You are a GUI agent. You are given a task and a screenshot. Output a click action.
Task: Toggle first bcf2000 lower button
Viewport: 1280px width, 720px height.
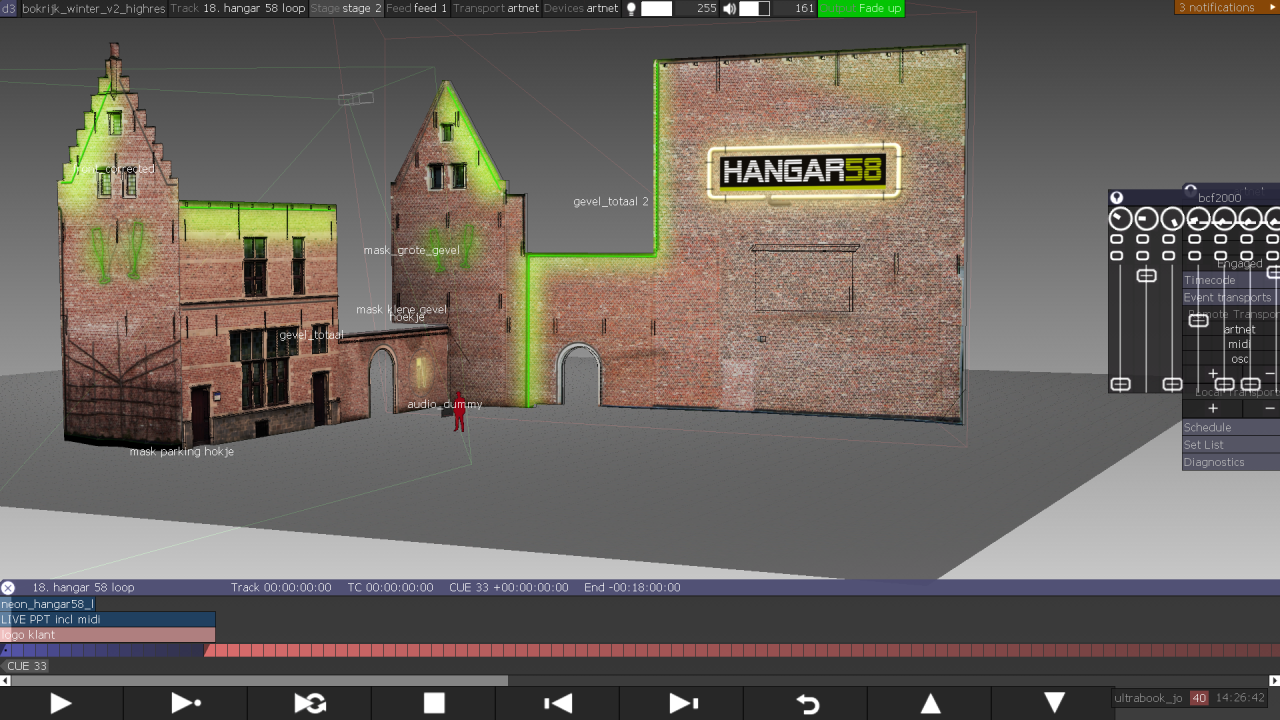click(x=1117, y=256)
